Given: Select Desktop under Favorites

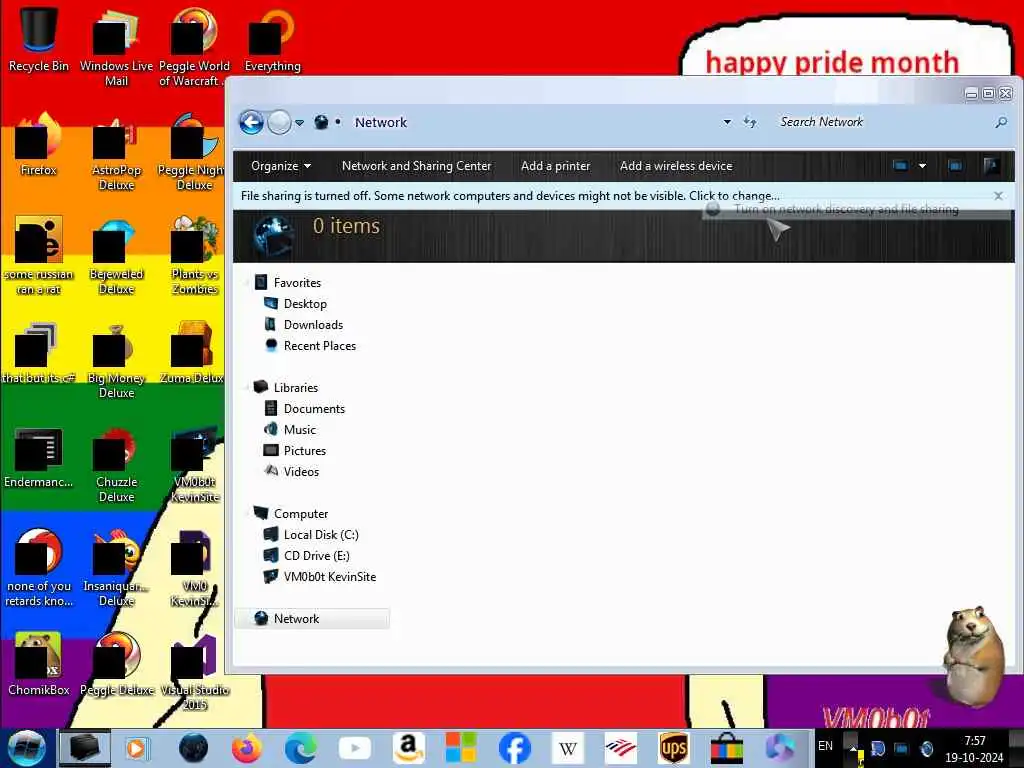Looking at the screenshot, I should [305, 304].
